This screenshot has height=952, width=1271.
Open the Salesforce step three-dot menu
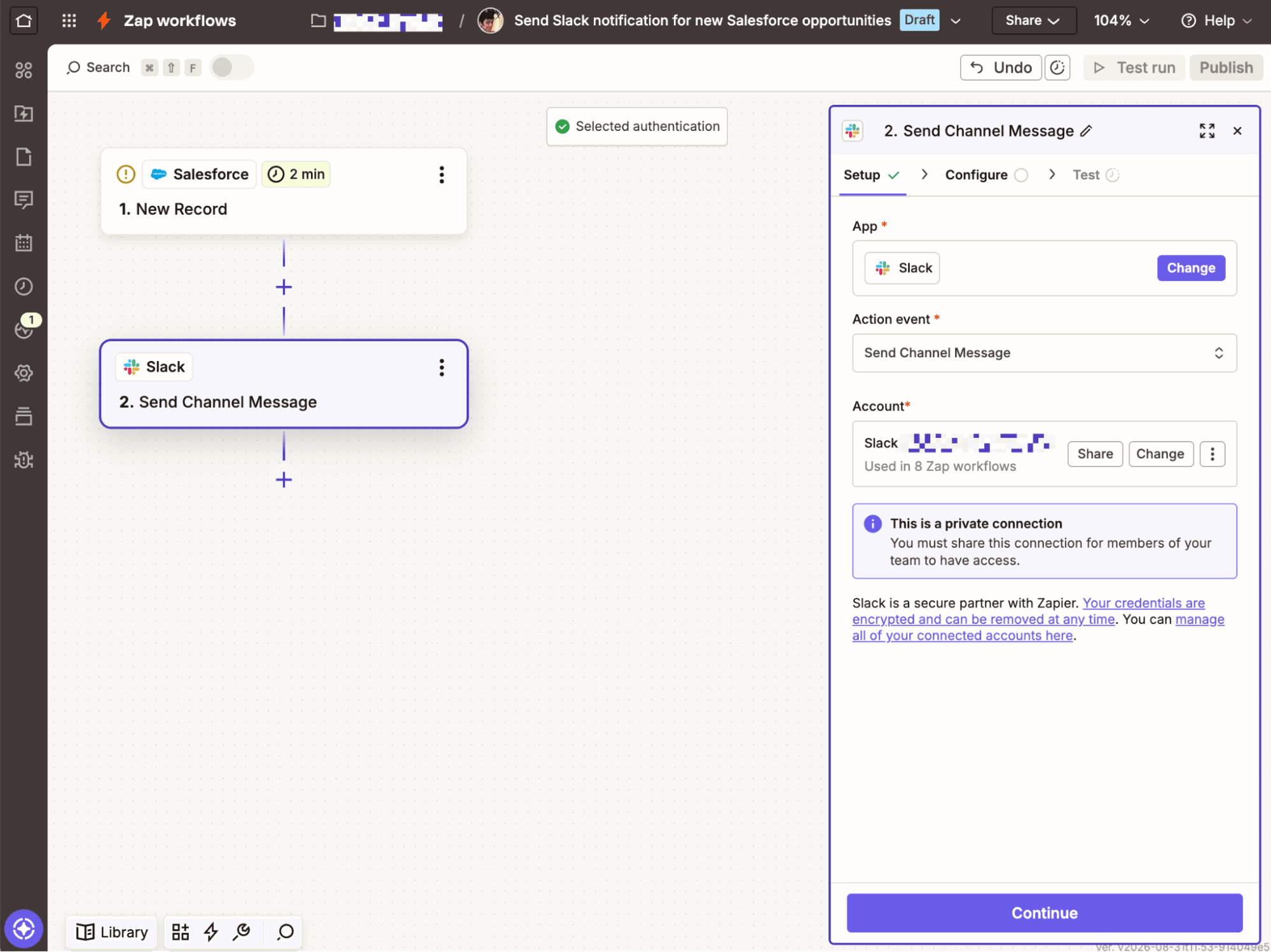click(x=441, y=175)
